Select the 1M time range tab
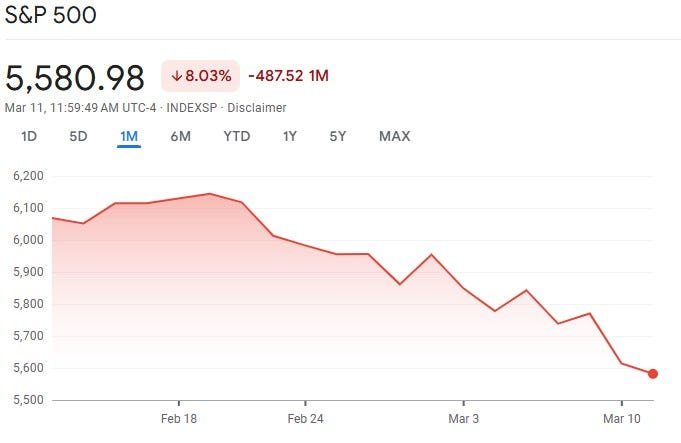 [129, 136]
